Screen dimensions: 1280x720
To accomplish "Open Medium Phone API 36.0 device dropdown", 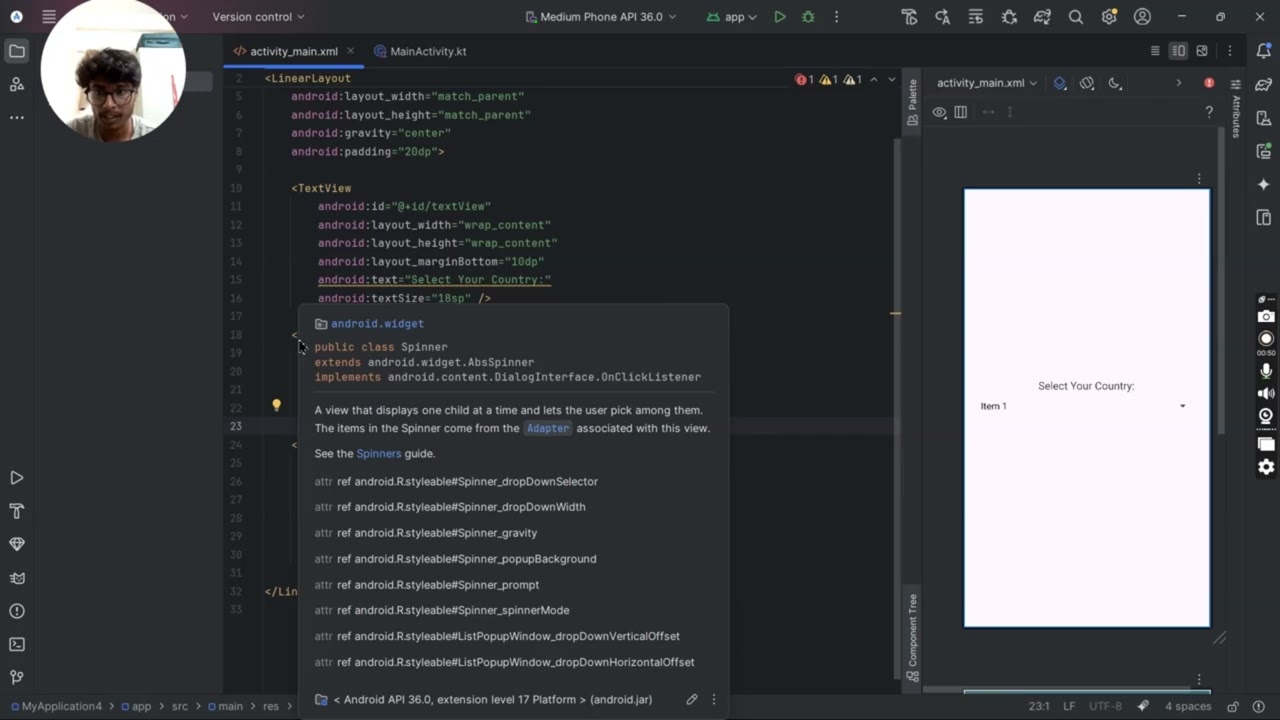I will [601, 17].
